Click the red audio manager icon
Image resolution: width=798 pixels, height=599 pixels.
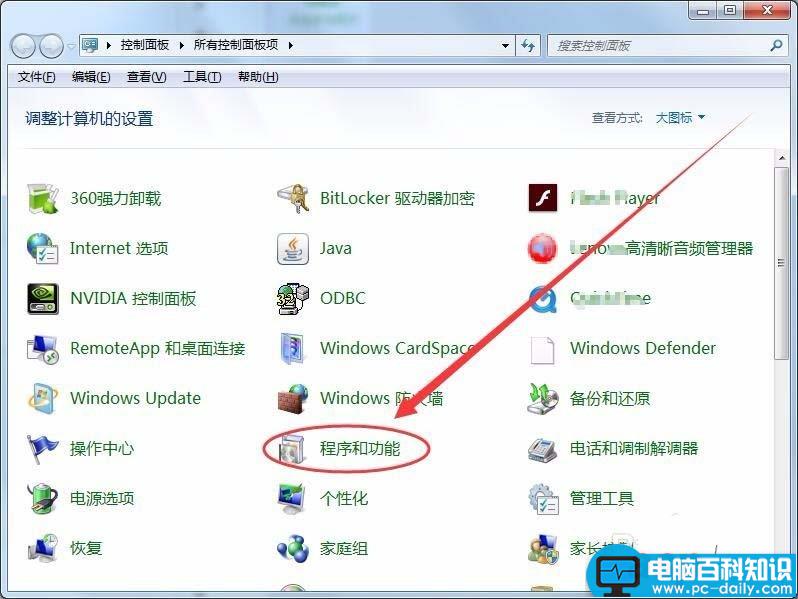(x=543, y=248)
